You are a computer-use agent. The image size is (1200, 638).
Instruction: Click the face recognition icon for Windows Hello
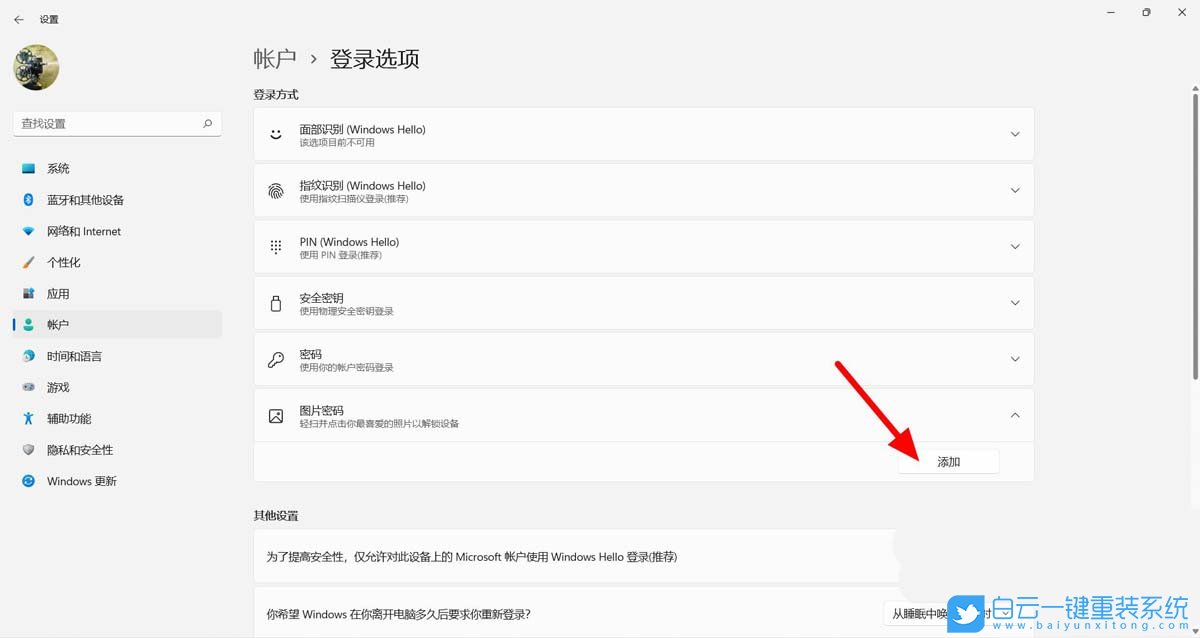click(x=275, y=133)
